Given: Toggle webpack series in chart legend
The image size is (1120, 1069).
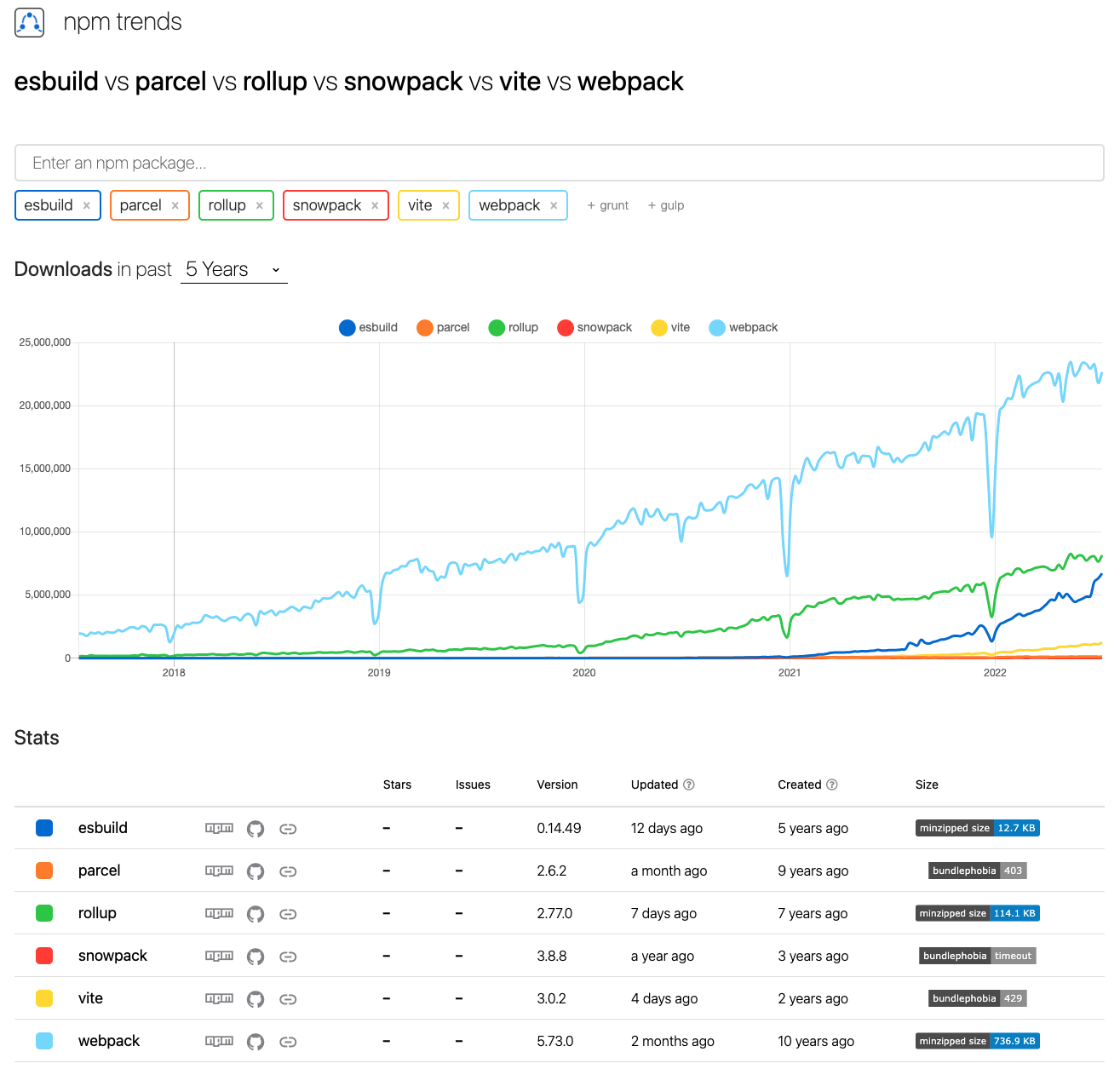Looking at the screenshot, I should pyautogui.click(x=743, y=328).
